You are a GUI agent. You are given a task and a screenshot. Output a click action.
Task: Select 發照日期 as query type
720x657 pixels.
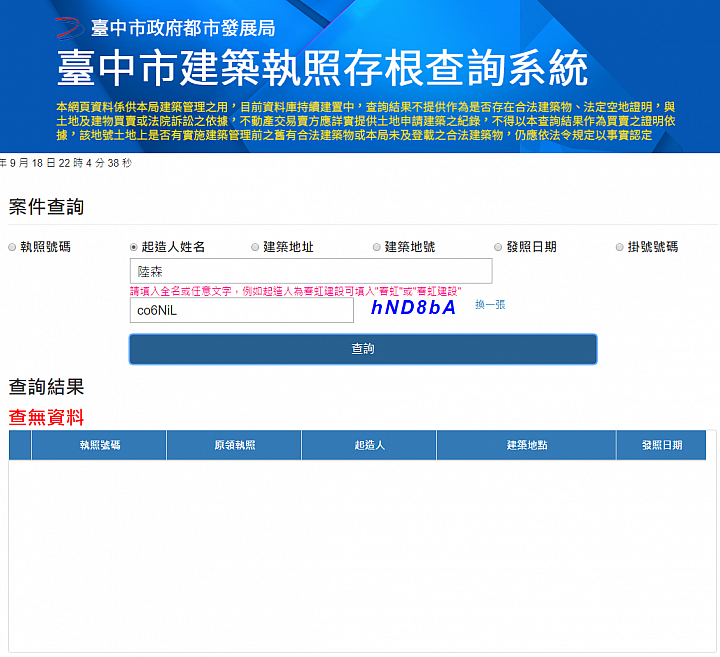click(498, 247)
